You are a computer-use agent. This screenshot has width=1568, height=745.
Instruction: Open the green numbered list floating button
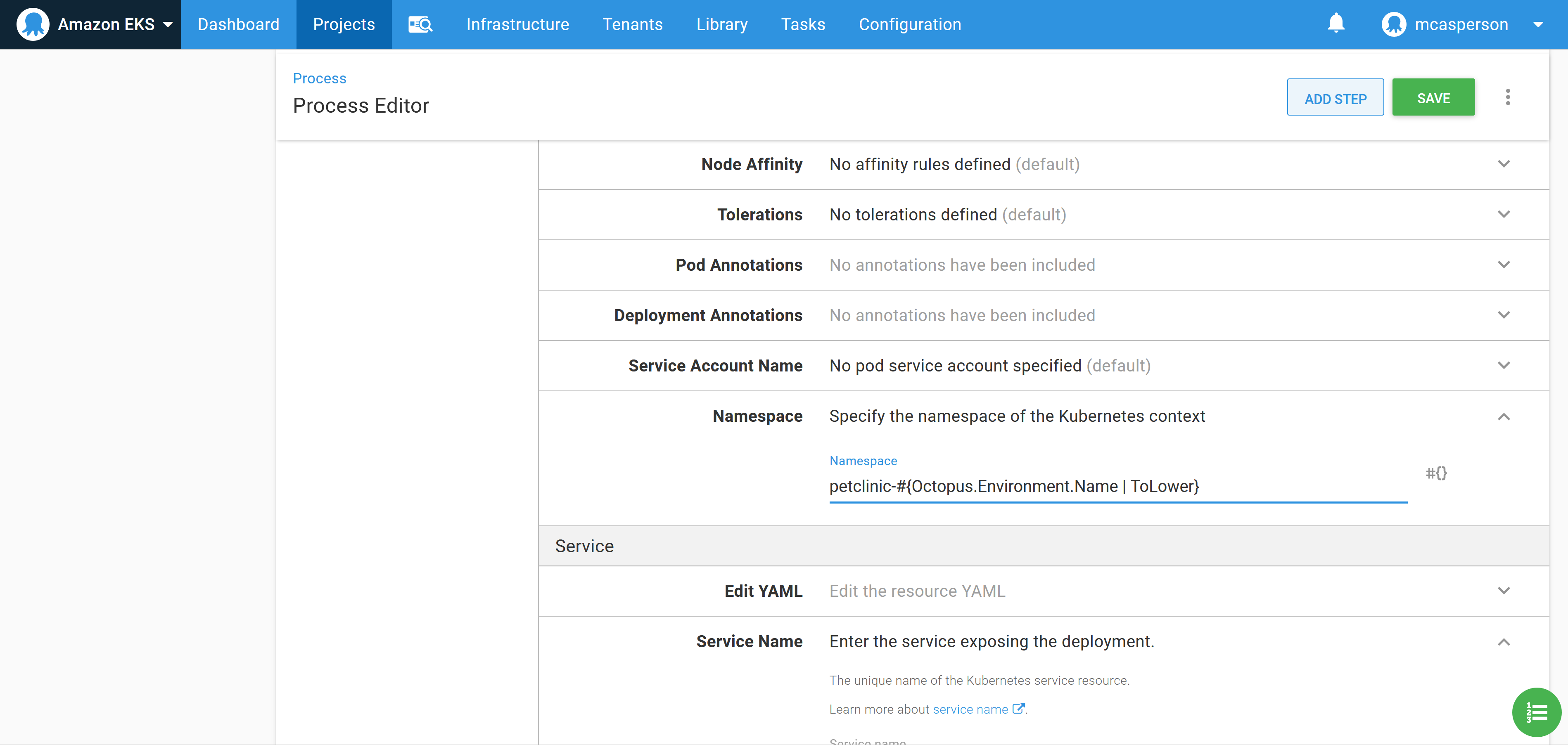tap(1536, 712)
